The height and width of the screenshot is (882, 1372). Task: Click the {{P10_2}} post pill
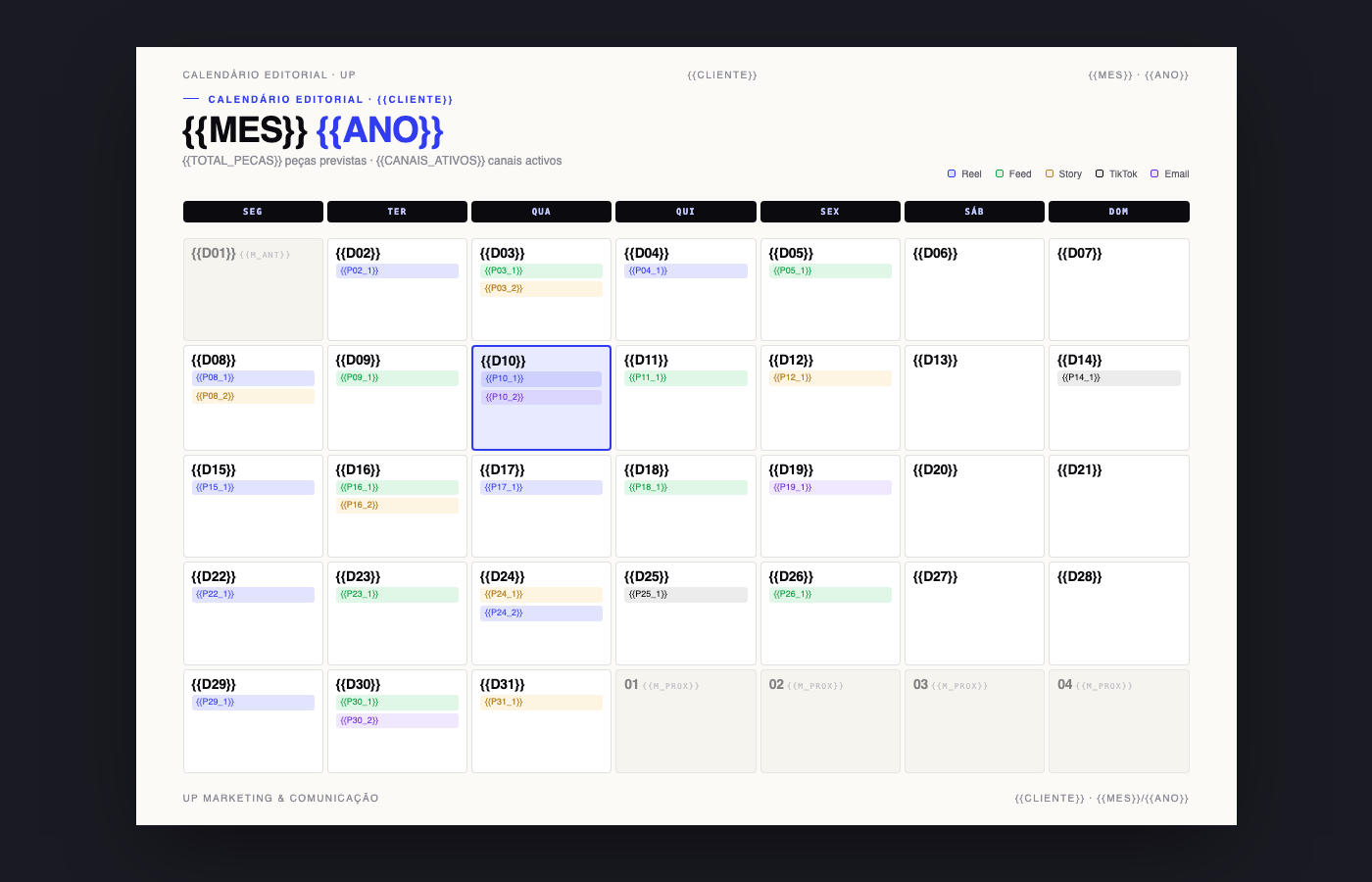[x=541, y=397]
